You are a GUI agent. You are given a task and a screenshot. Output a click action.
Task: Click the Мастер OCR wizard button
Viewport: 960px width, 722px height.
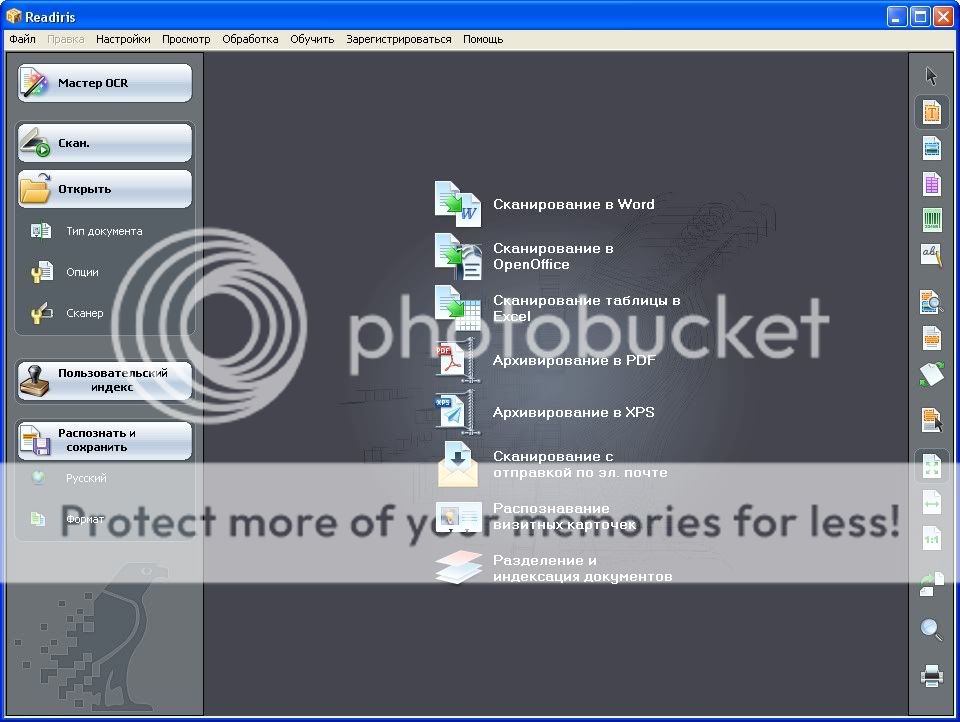[x=104, y=83]
